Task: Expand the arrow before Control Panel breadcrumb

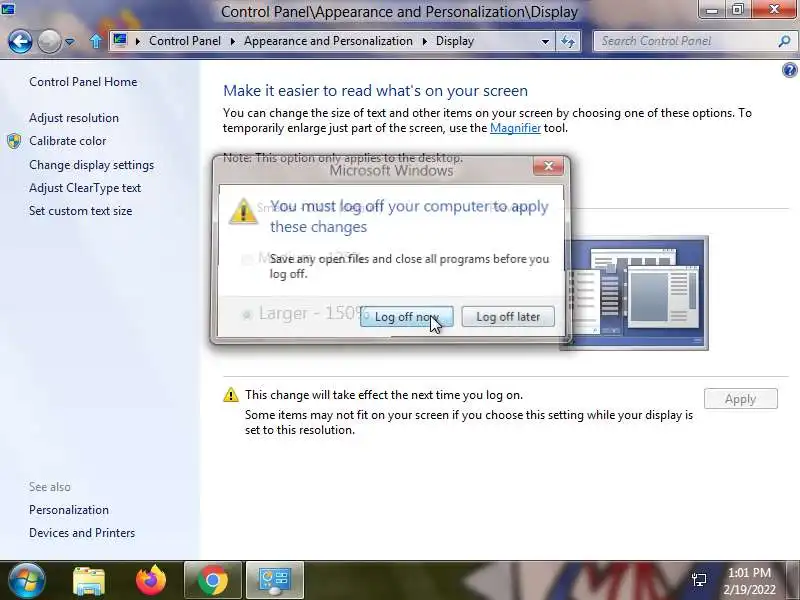Action: (138, 41)
